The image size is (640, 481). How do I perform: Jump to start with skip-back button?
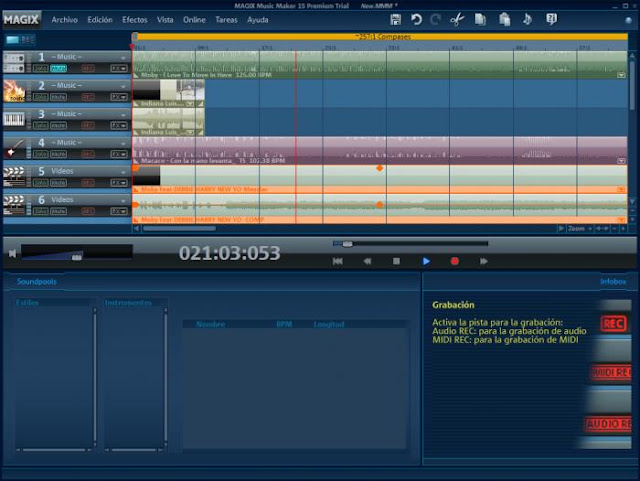[x=338, y=261]
